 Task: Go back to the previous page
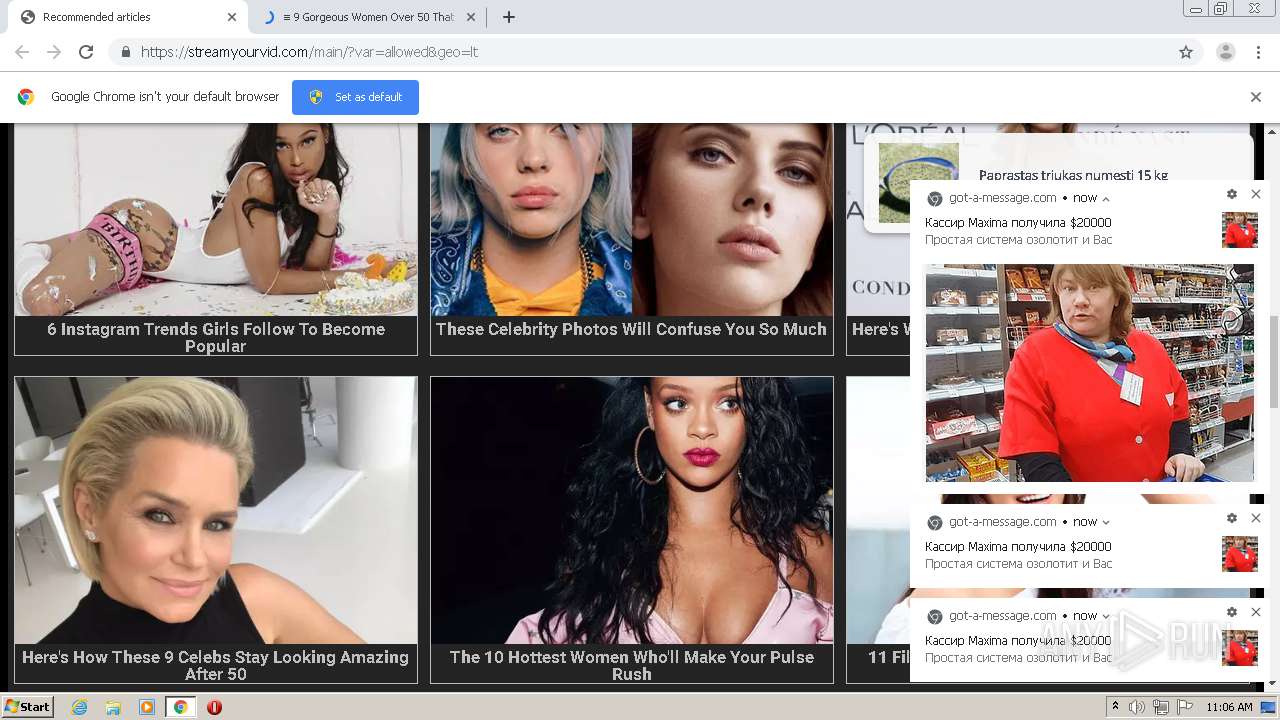point(22,52)
